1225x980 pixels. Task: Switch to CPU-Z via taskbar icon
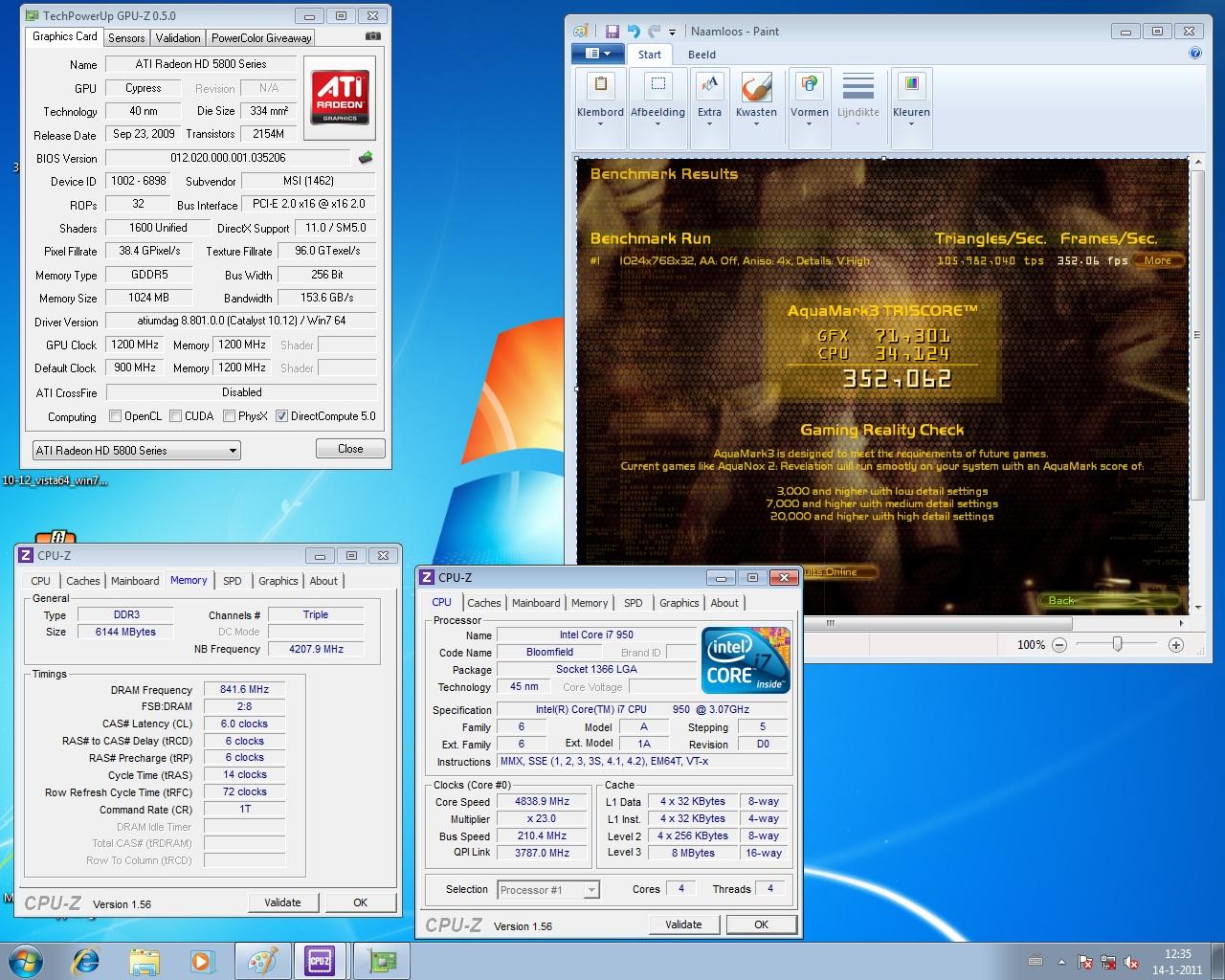point(320,960)
